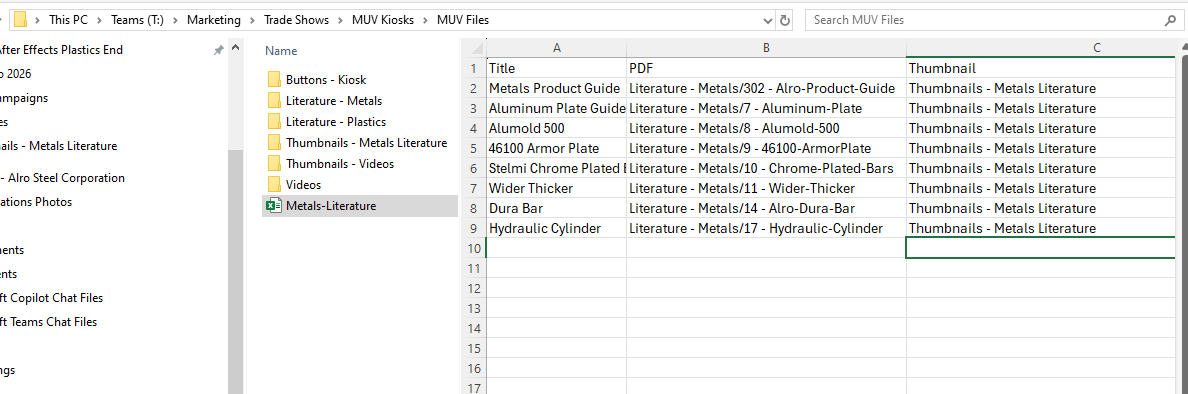Select the PDF header cell
The image size is (1188, 394).
tap(766, 68)
